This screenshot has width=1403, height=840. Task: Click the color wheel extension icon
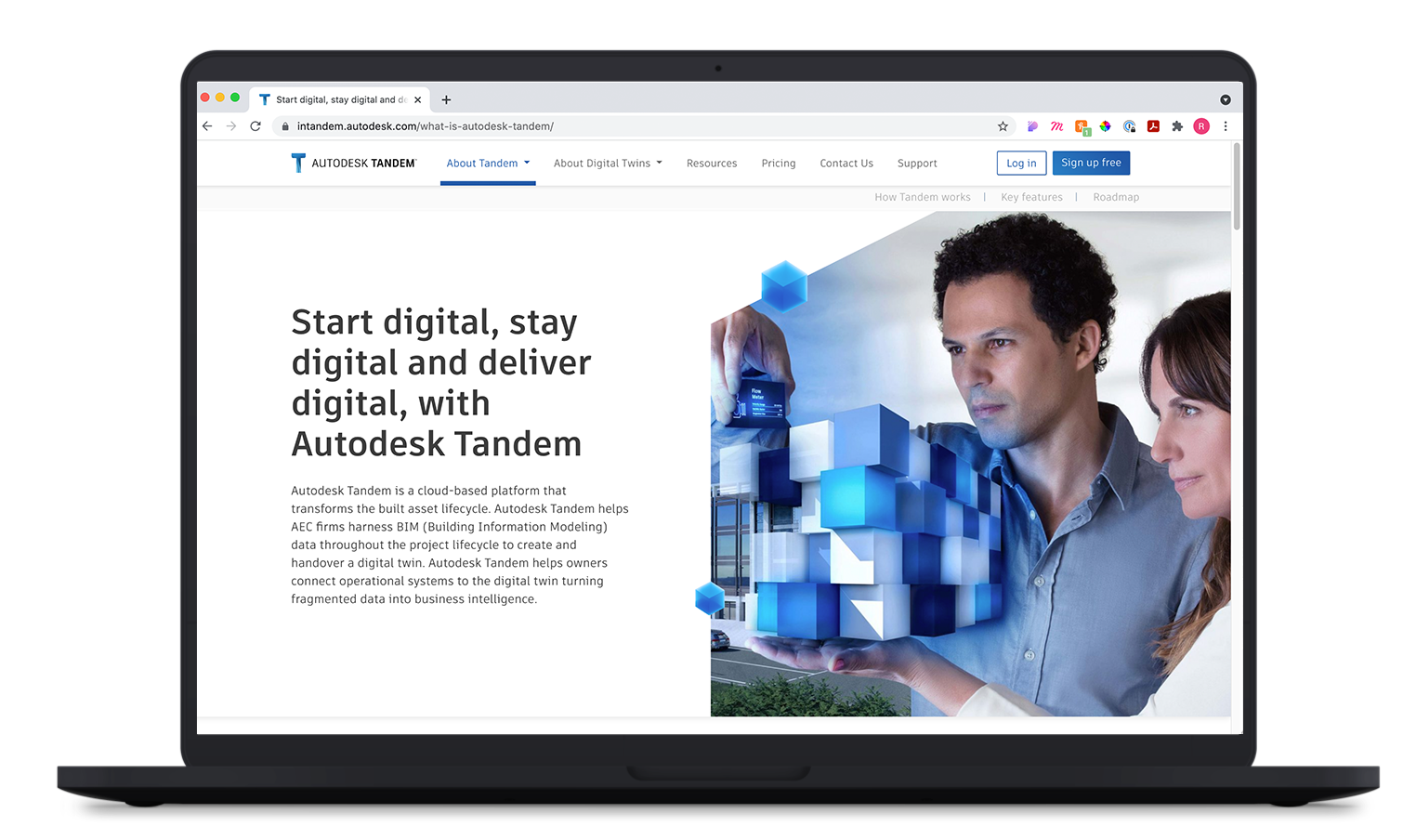[x=1105, y=126]
